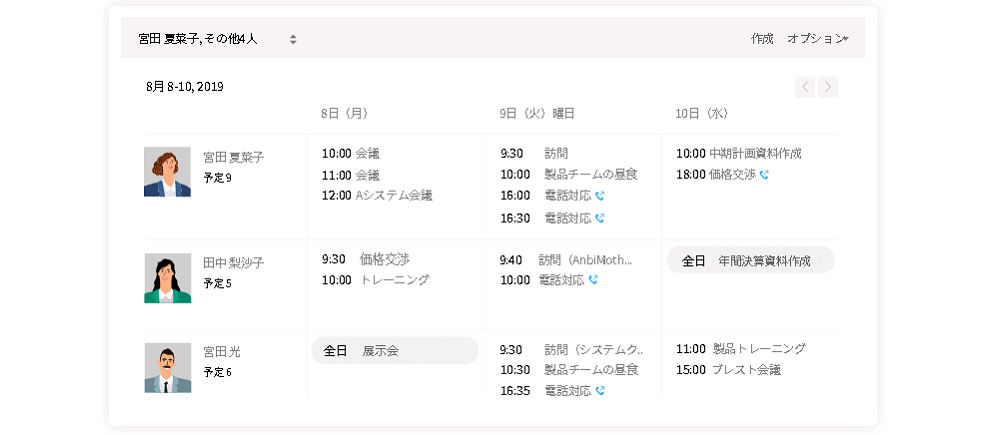
Task: Click 作成 to create a schedule
Action: pos(762,39)
